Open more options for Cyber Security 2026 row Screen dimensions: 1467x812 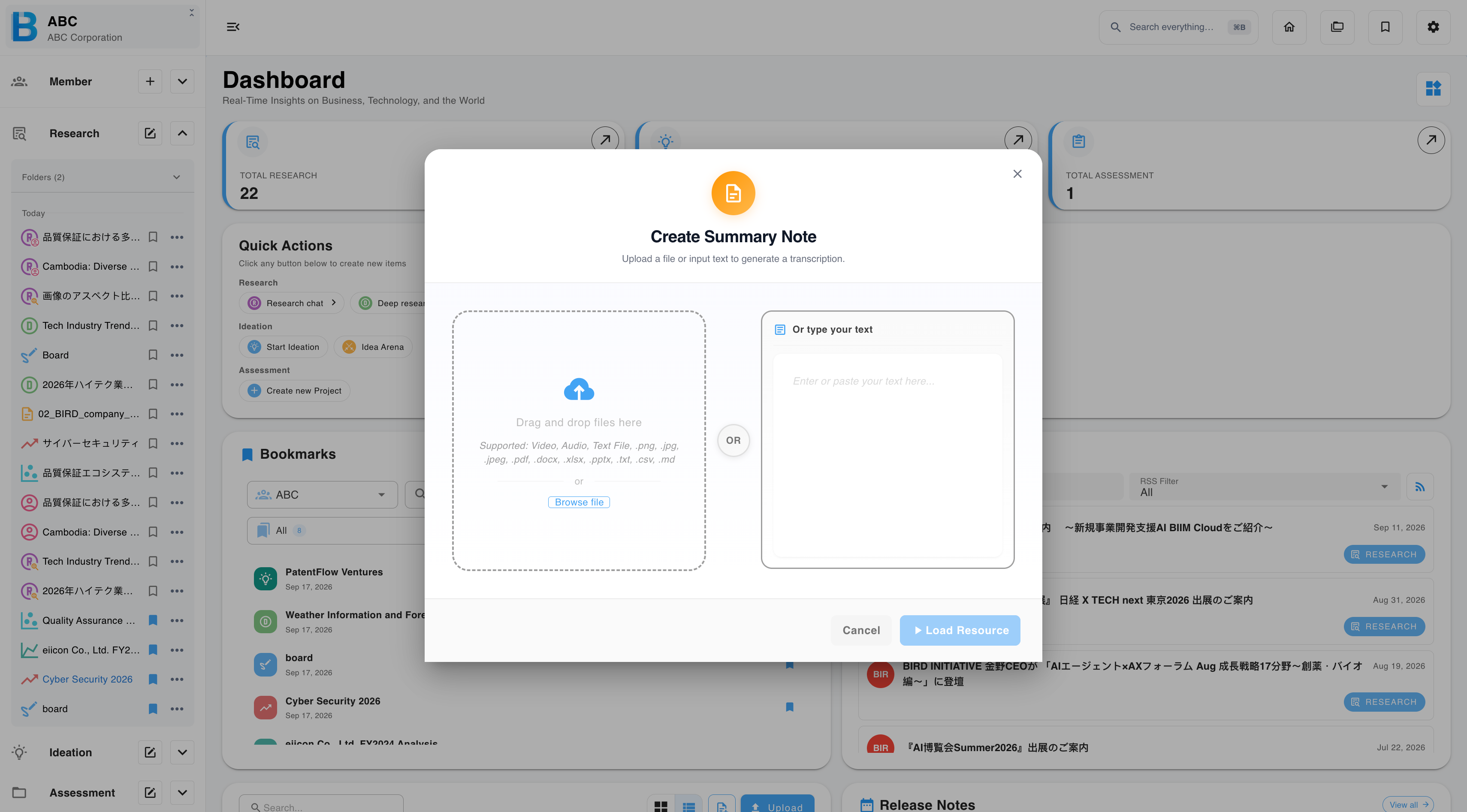point(177,680)
